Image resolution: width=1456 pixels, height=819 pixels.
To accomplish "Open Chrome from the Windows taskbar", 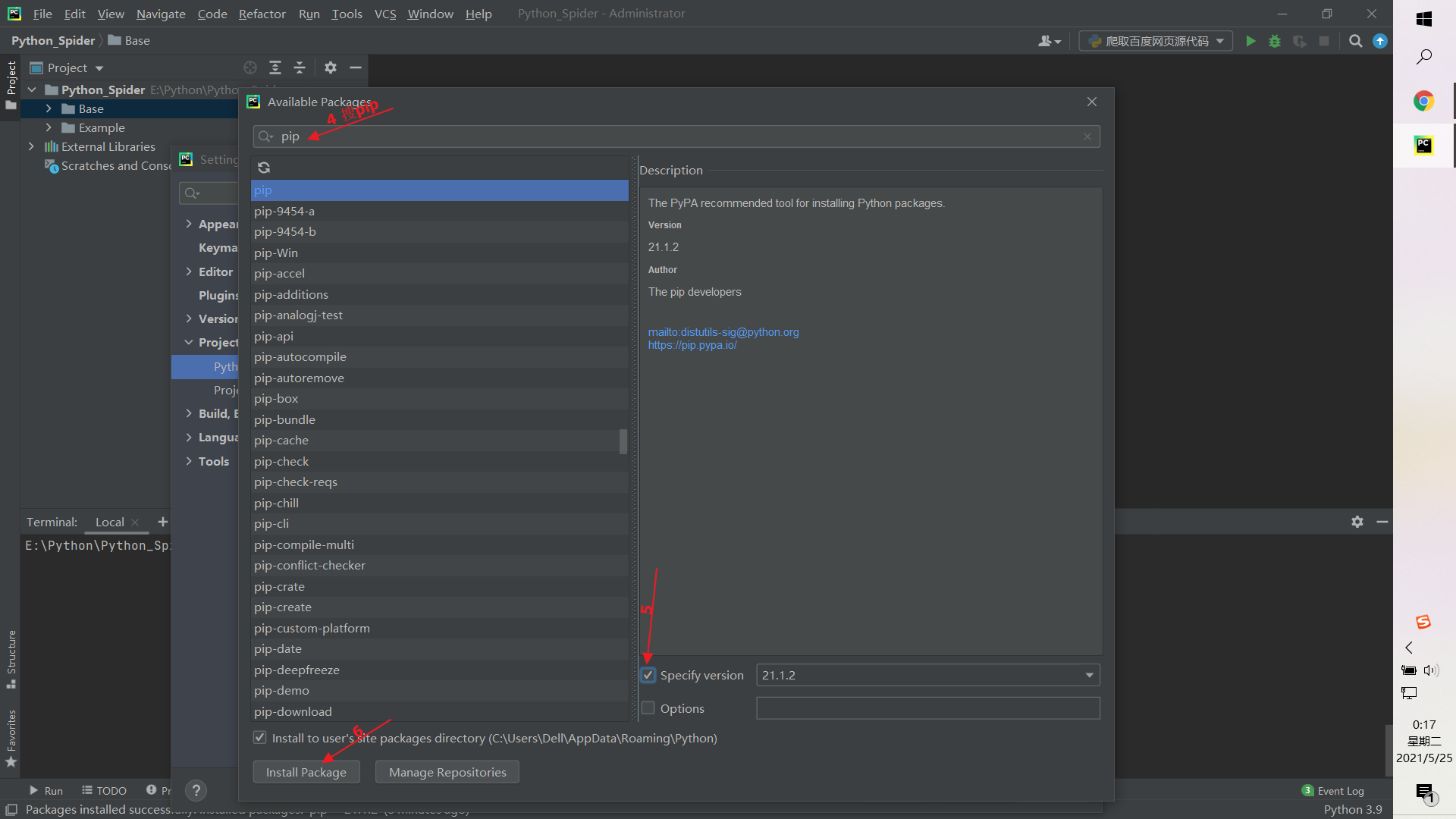I will pos(1423,101).
